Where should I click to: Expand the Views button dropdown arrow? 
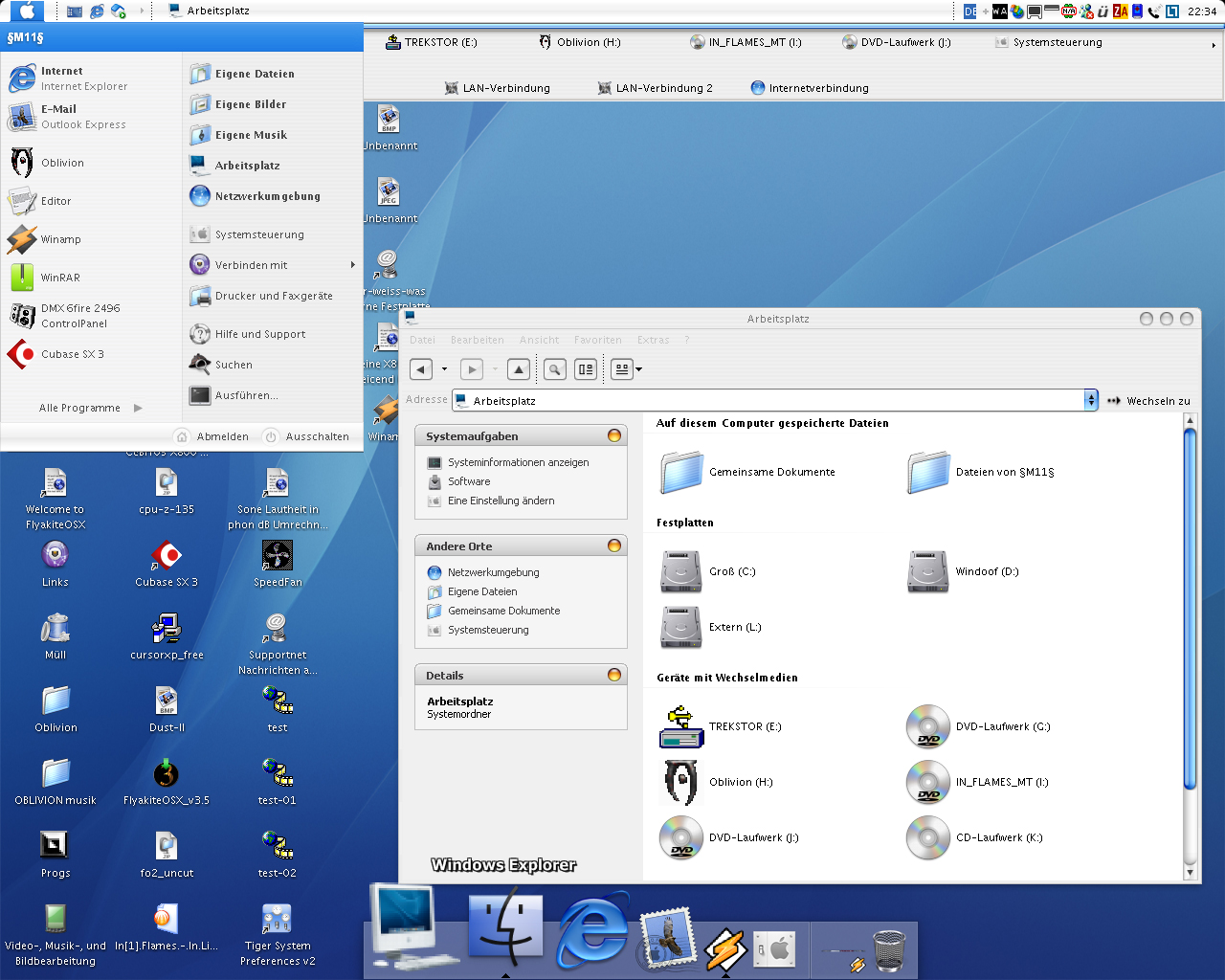[x=639, y=369]
